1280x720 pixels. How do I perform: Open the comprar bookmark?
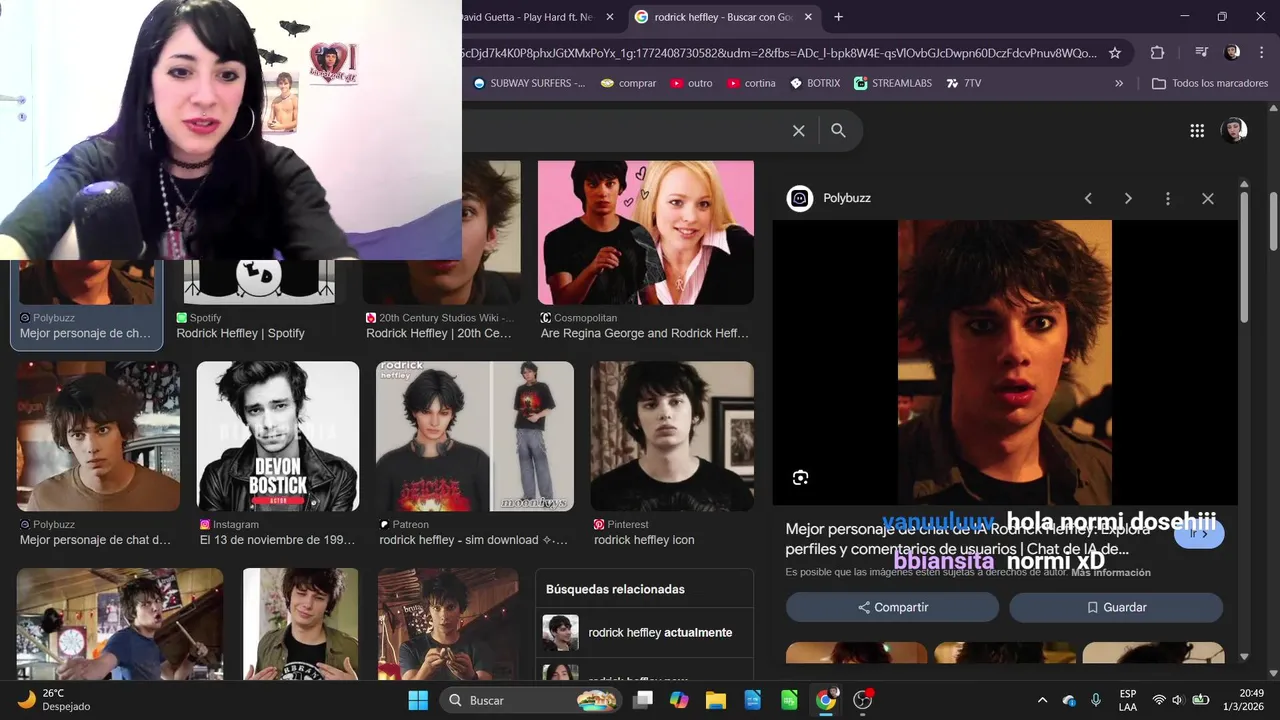628,83
